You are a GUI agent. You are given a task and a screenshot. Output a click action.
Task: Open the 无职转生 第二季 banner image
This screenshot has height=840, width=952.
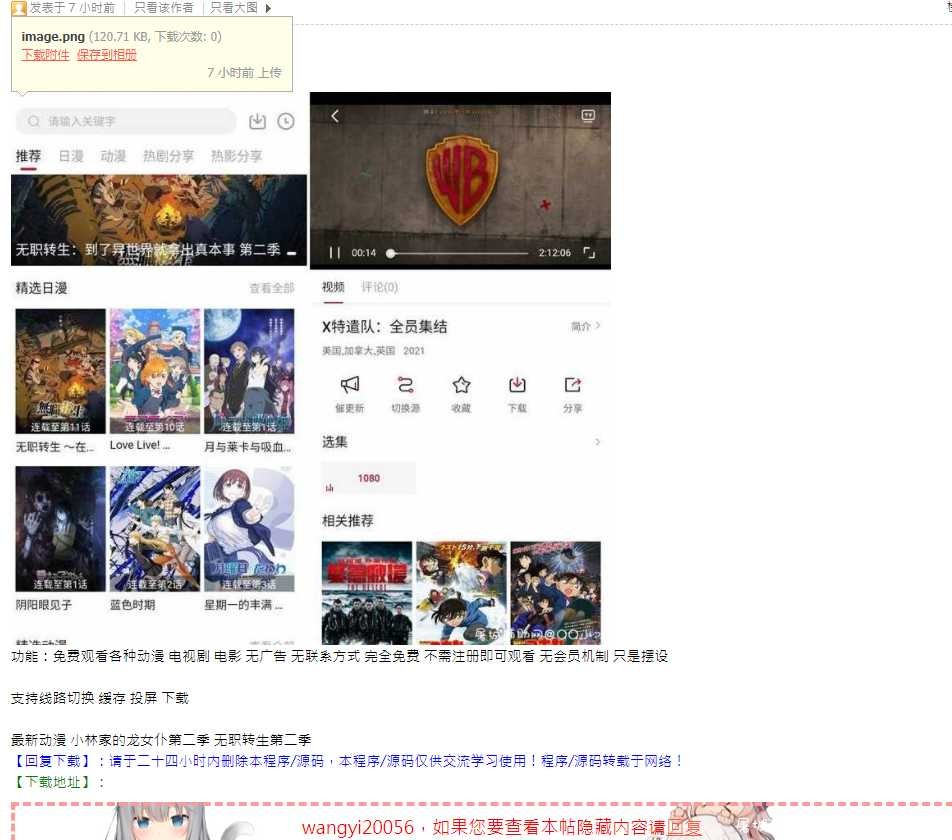point(159,220)
